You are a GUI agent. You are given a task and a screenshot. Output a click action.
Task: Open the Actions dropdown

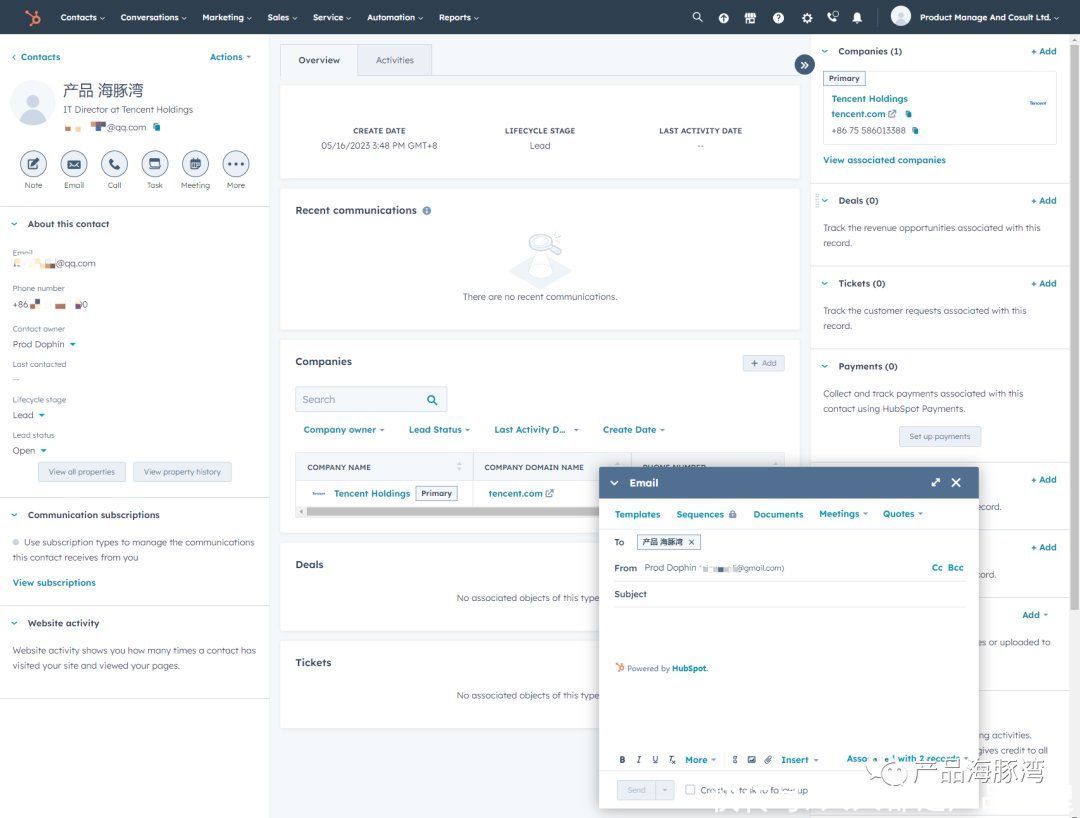click(x=231, y=57)
